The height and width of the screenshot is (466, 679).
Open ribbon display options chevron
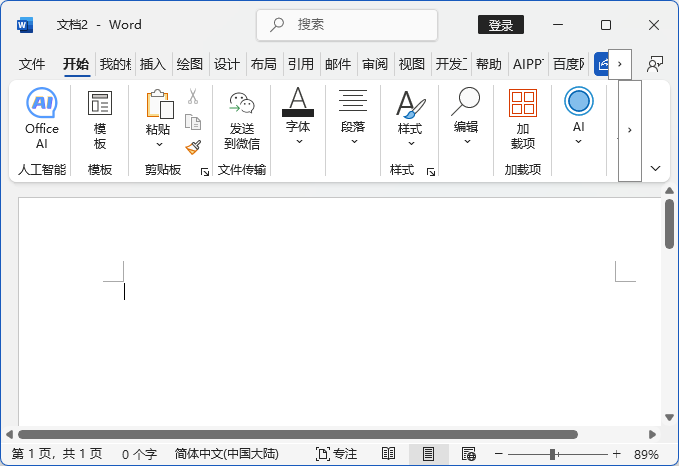(x=656, y=168)
